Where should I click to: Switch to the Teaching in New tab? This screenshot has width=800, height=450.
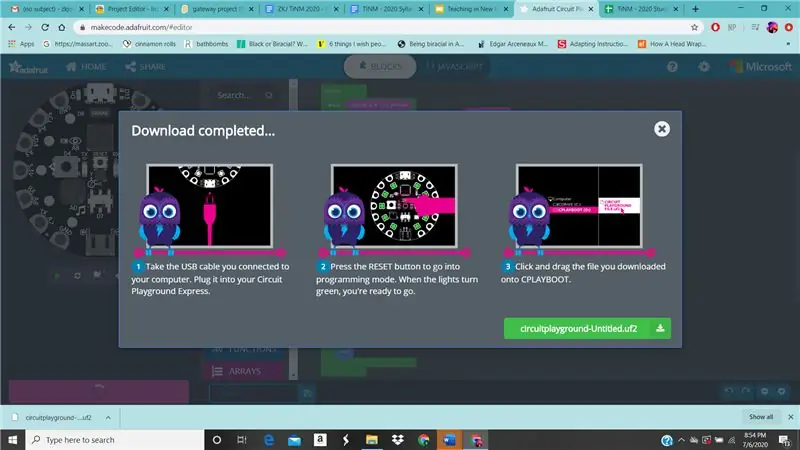471,9
